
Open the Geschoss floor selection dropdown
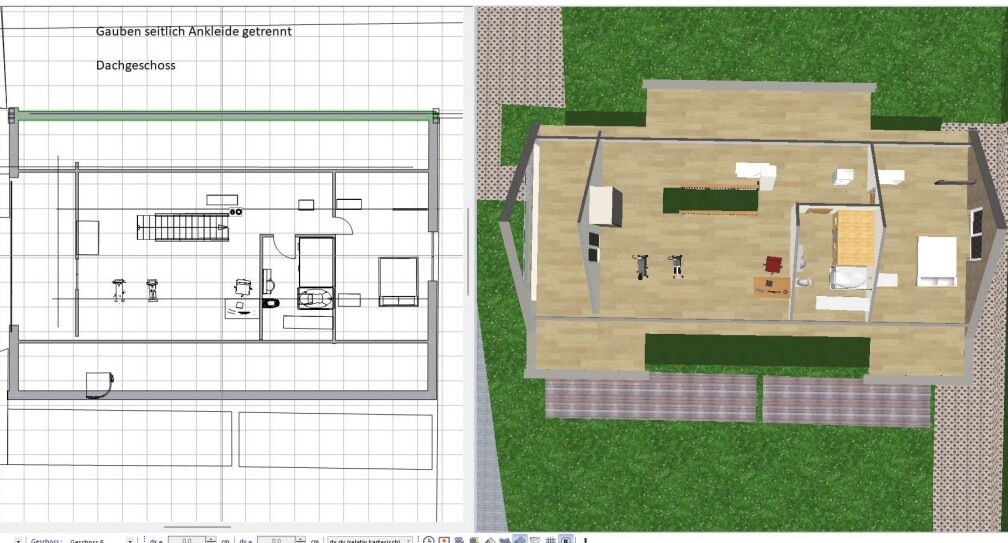(131, 540)
